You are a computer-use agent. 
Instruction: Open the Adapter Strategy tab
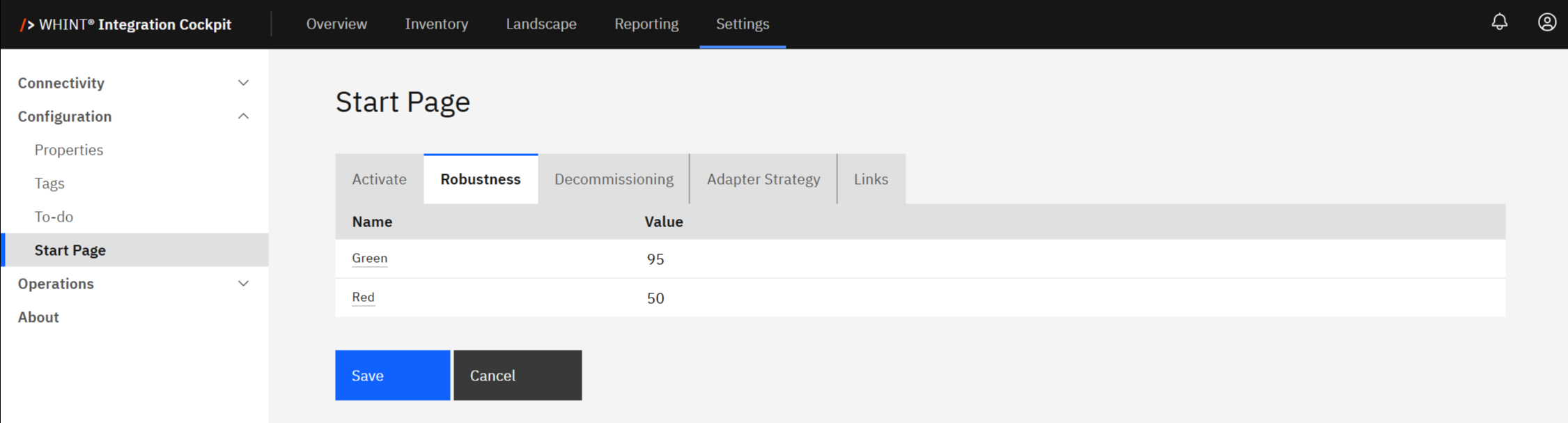[763, 179]
